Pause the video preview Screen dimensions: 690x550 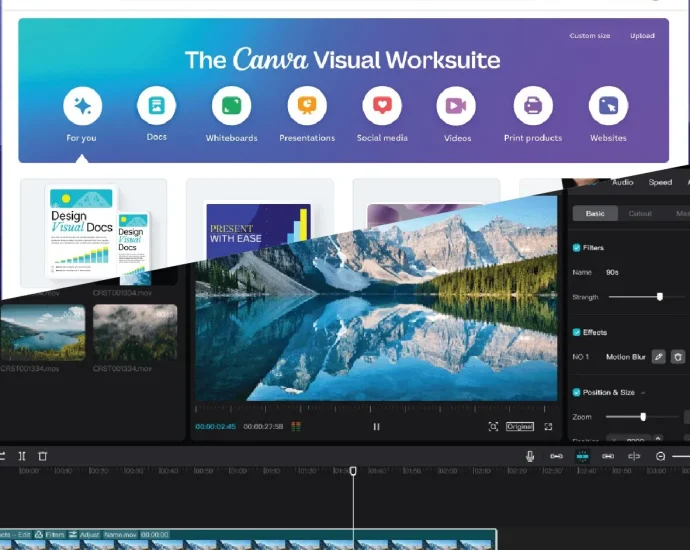point(376,426)
